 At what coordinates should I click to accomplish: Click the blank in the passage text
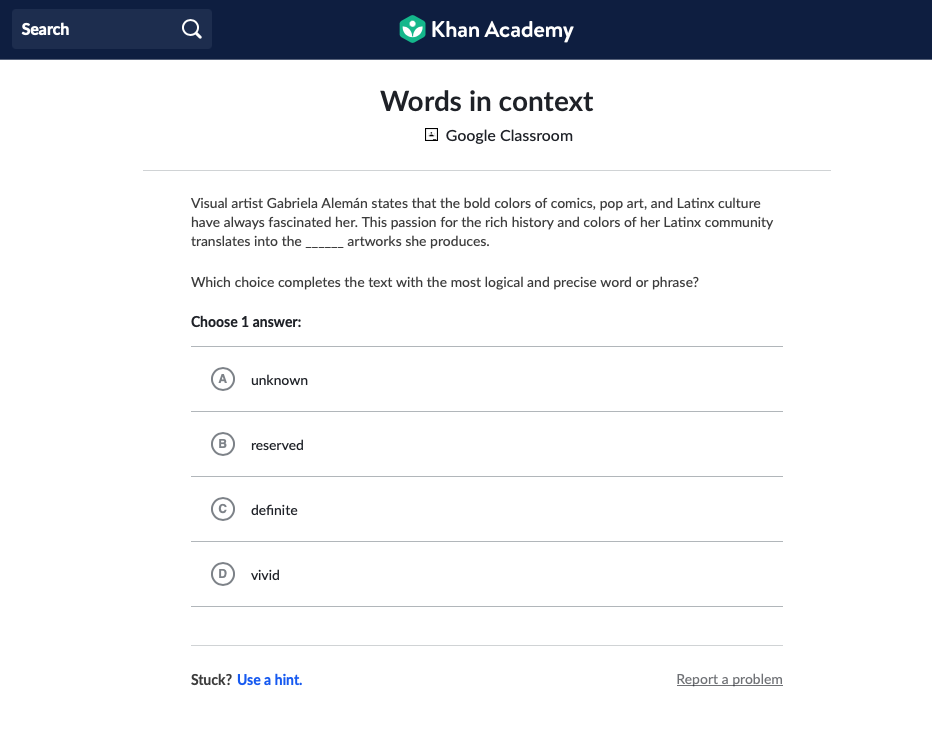pos(324,242)
